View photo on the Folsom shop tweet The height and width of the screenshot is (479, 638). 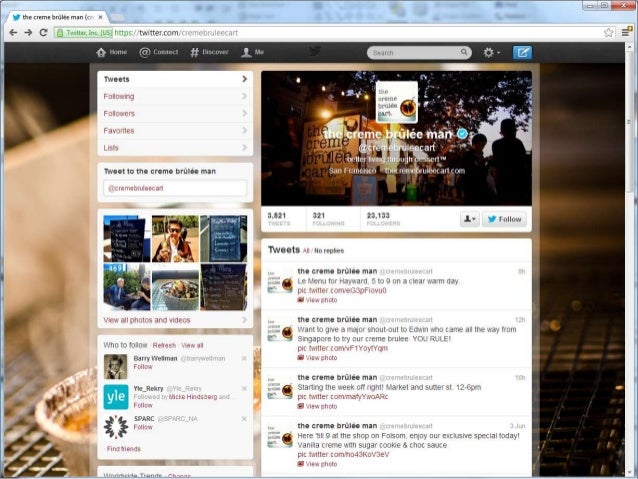click(317, 464)
